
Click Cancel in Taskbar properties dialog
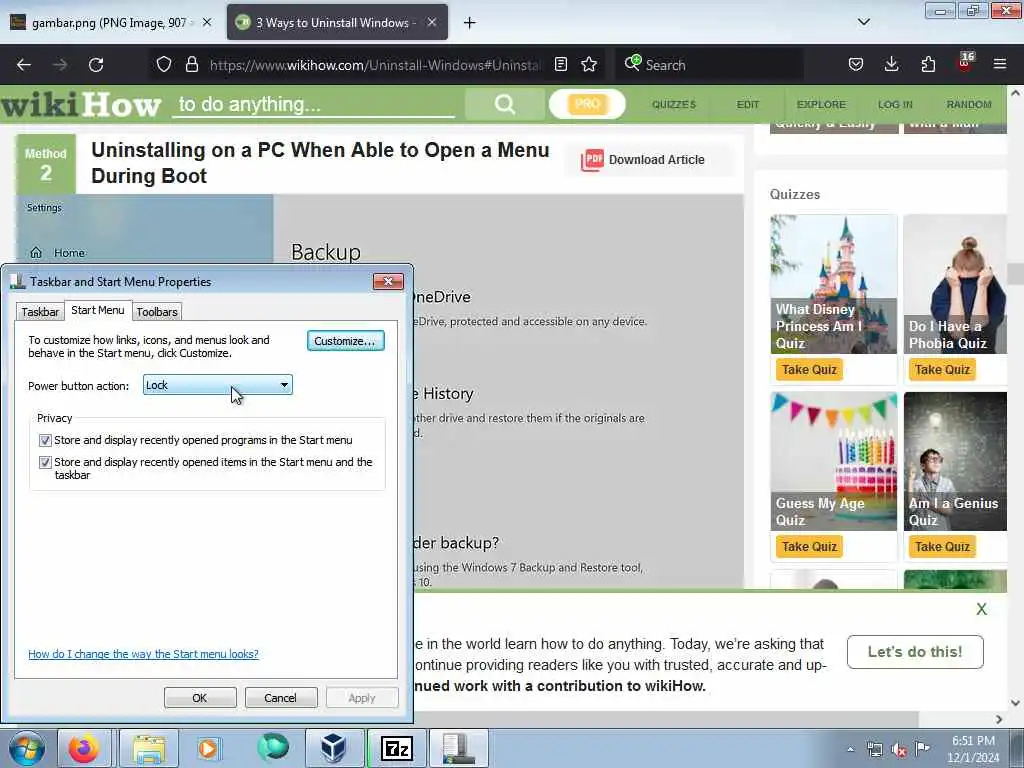tap(281, 697)
